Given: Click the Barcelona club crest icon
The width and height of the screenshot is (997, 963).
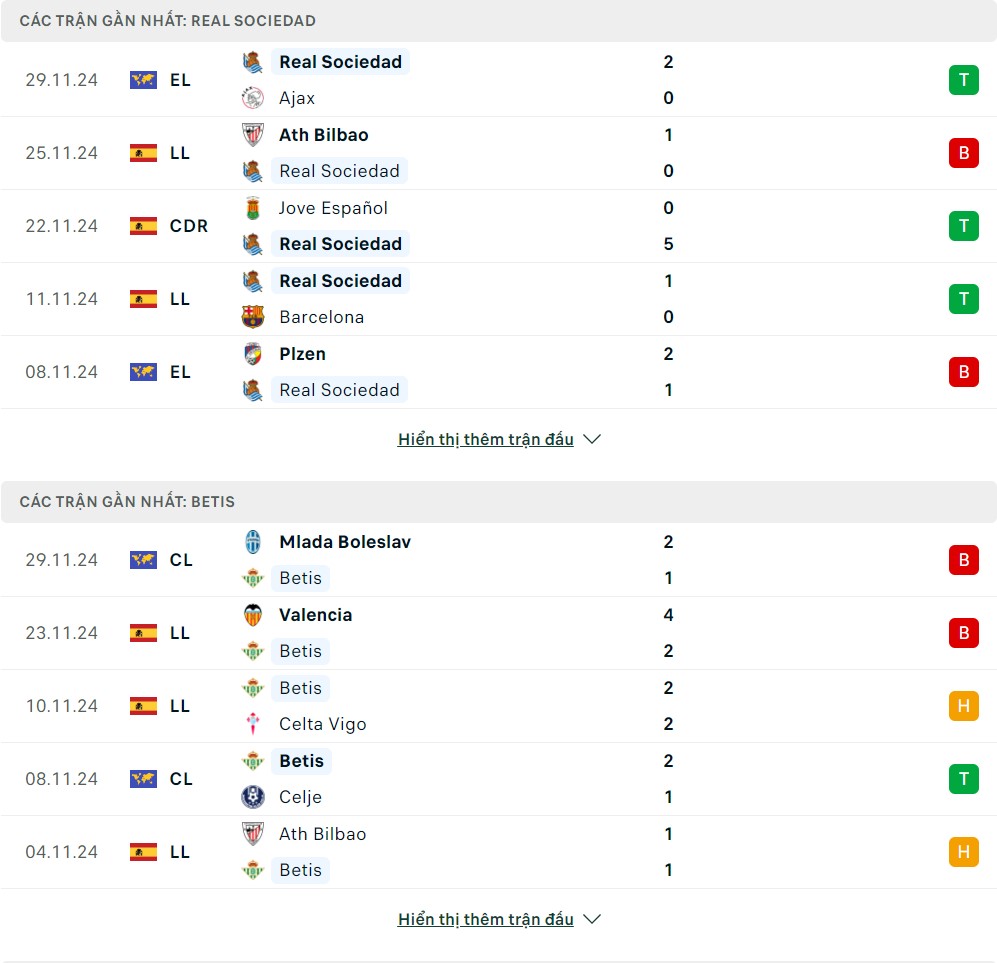Looking at the screenshot, I should point(253,317).
